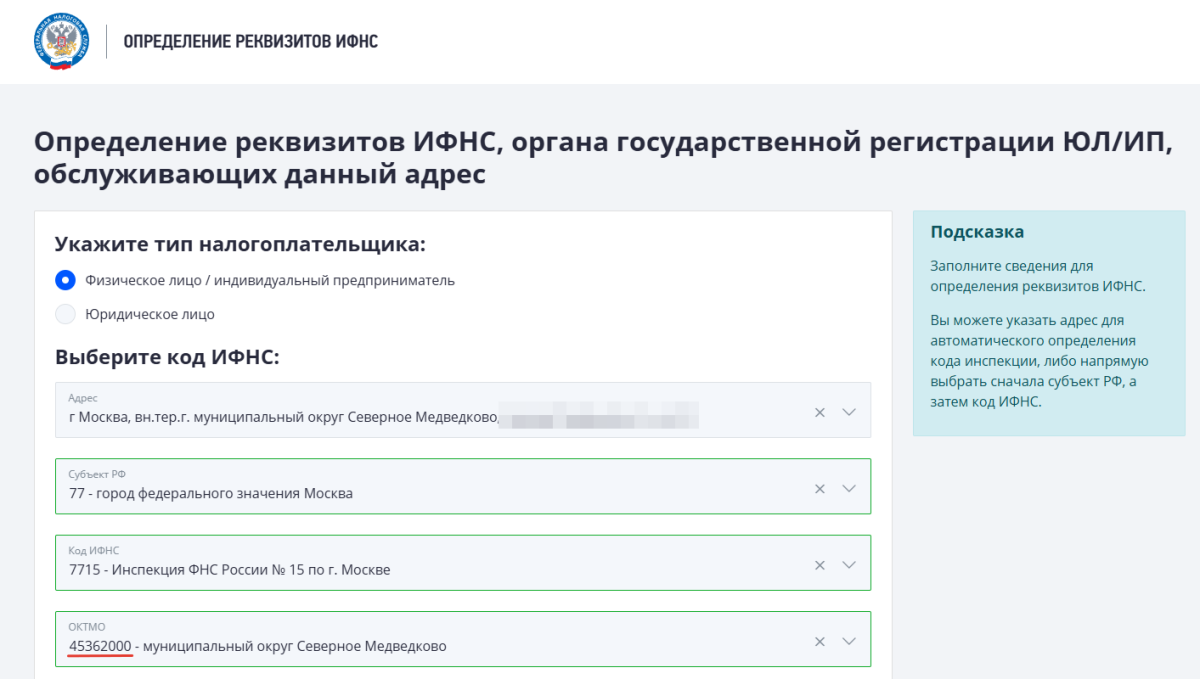Expand the Адрес dropdown chevron
The image size is (1200, 679).
click(849, 412)
